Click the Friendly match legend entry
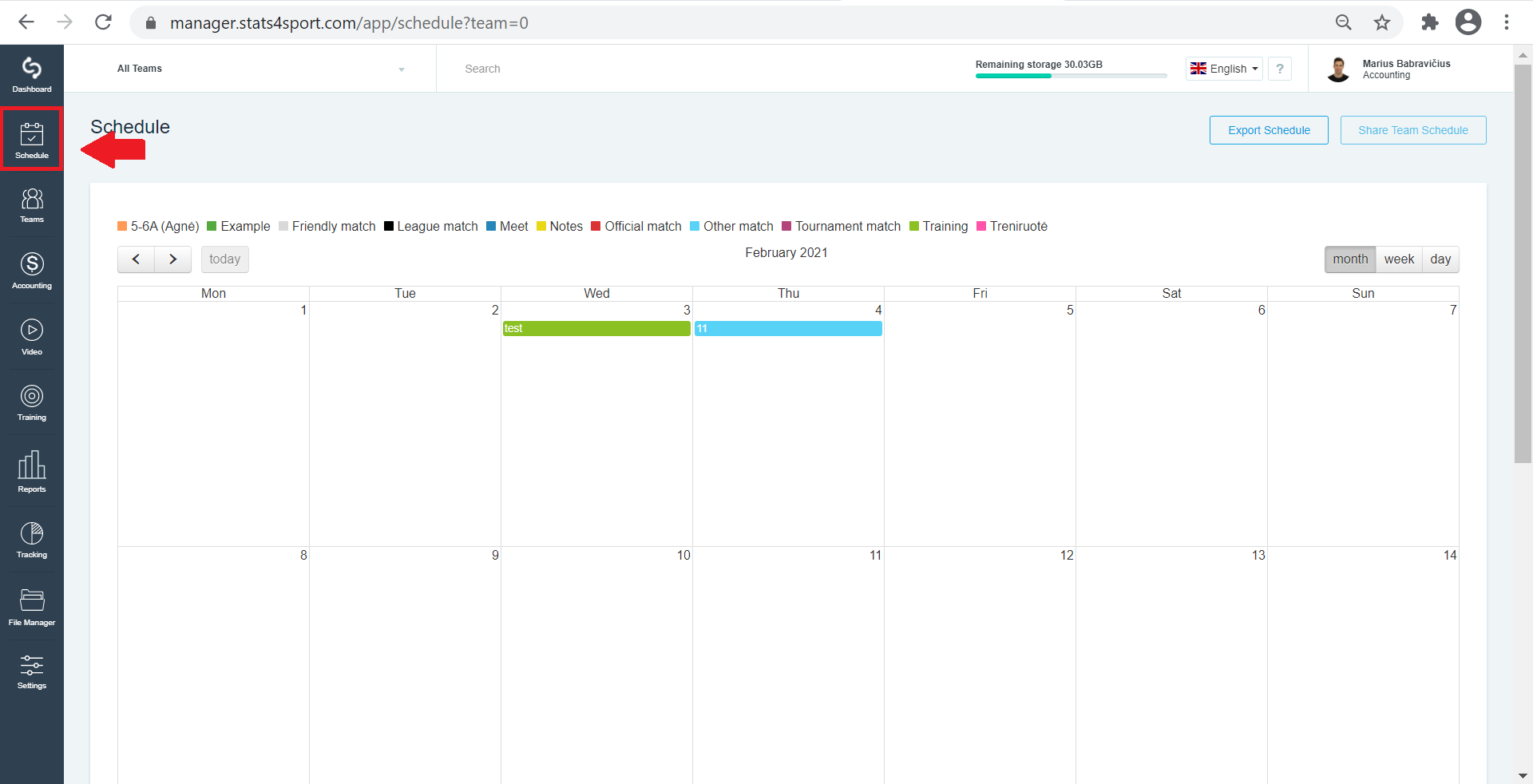This screenshot has height=784, width=1533. 327,227
